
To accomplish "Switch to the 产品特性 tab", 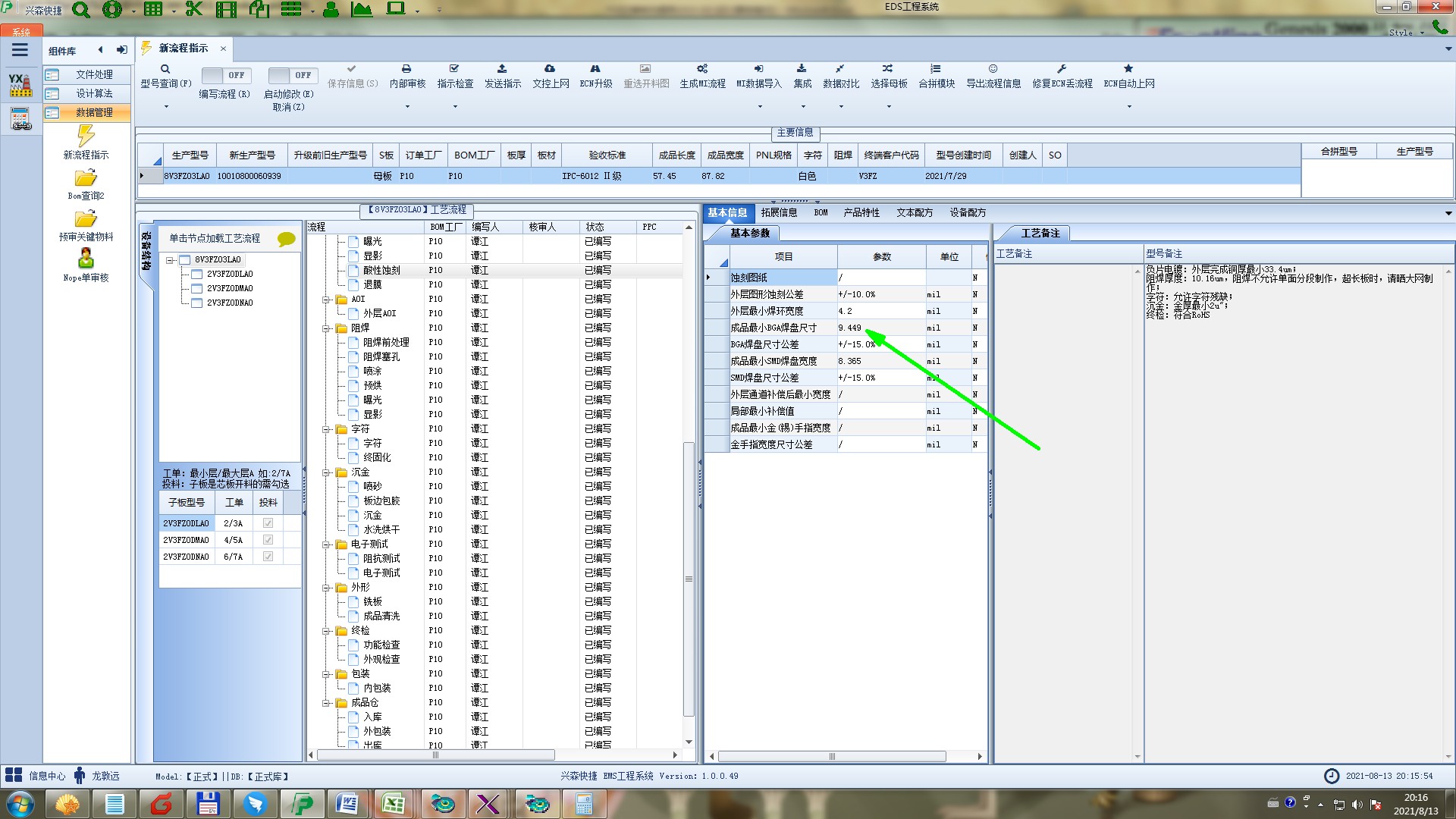I will pyautogui.click(x=861, y=213).
